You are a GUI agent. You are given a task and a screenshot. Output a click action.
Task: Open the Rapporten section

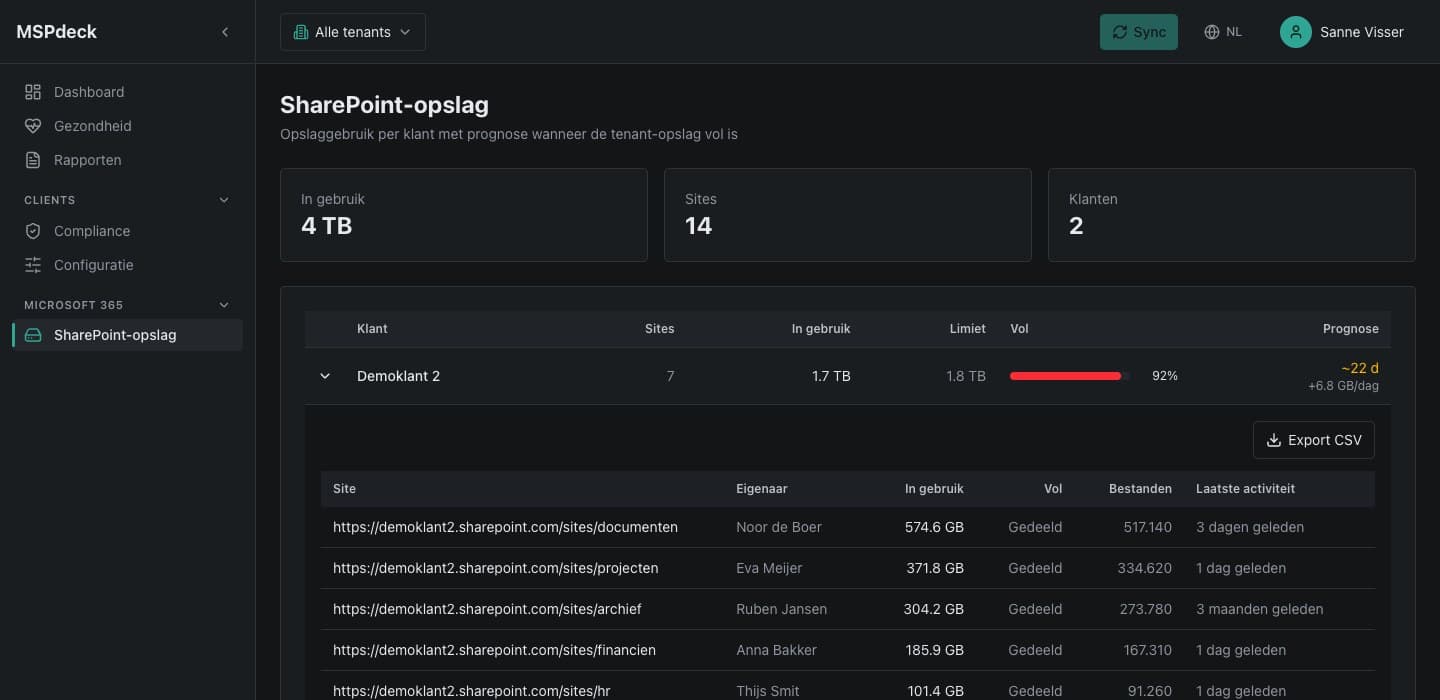pos(127,160)
